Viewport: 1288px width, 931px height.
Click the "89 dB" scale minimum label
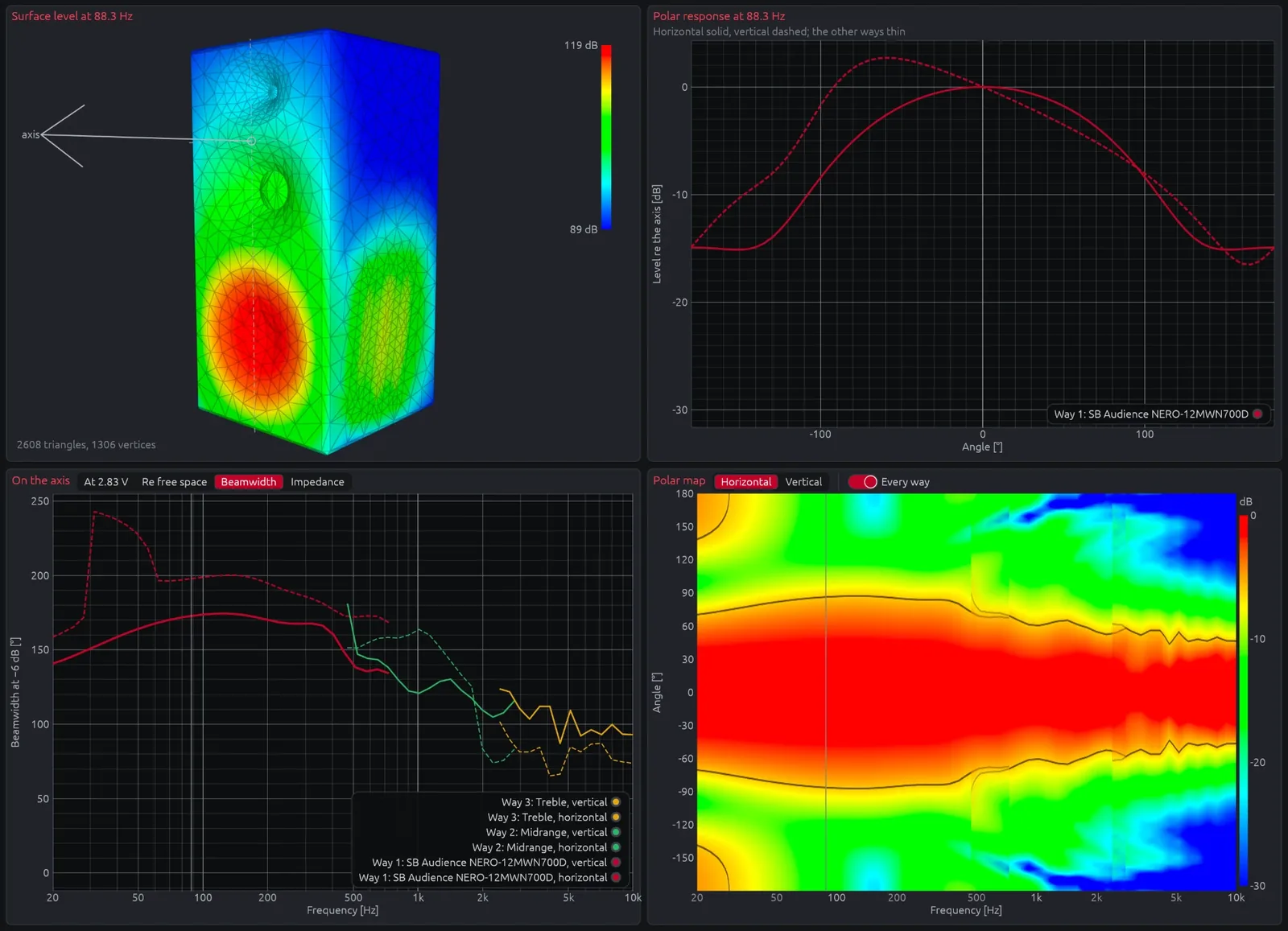click(x=584, y=229)
